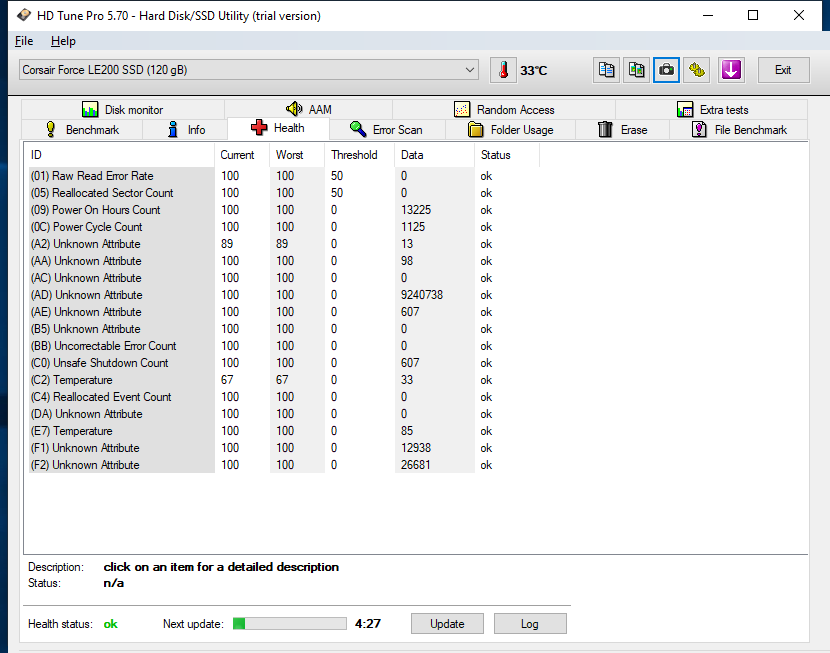Viewport: 830px width, 653px height.
Task: Switch to the File Benchmark tab
Action: tap(739, 130)
